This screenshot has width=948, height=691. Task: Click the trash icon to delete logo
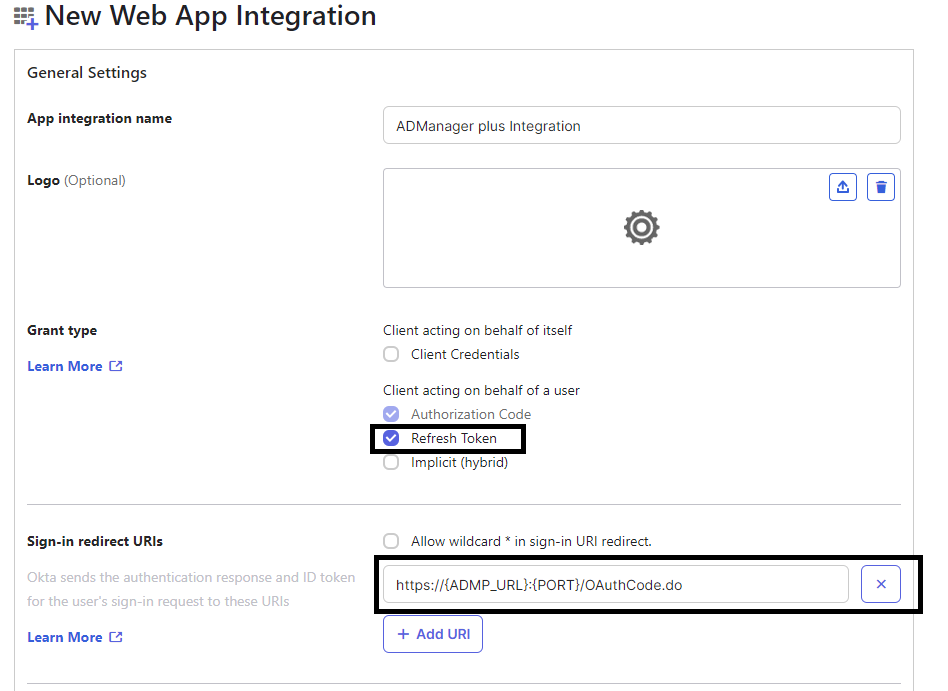pos(881,187)
